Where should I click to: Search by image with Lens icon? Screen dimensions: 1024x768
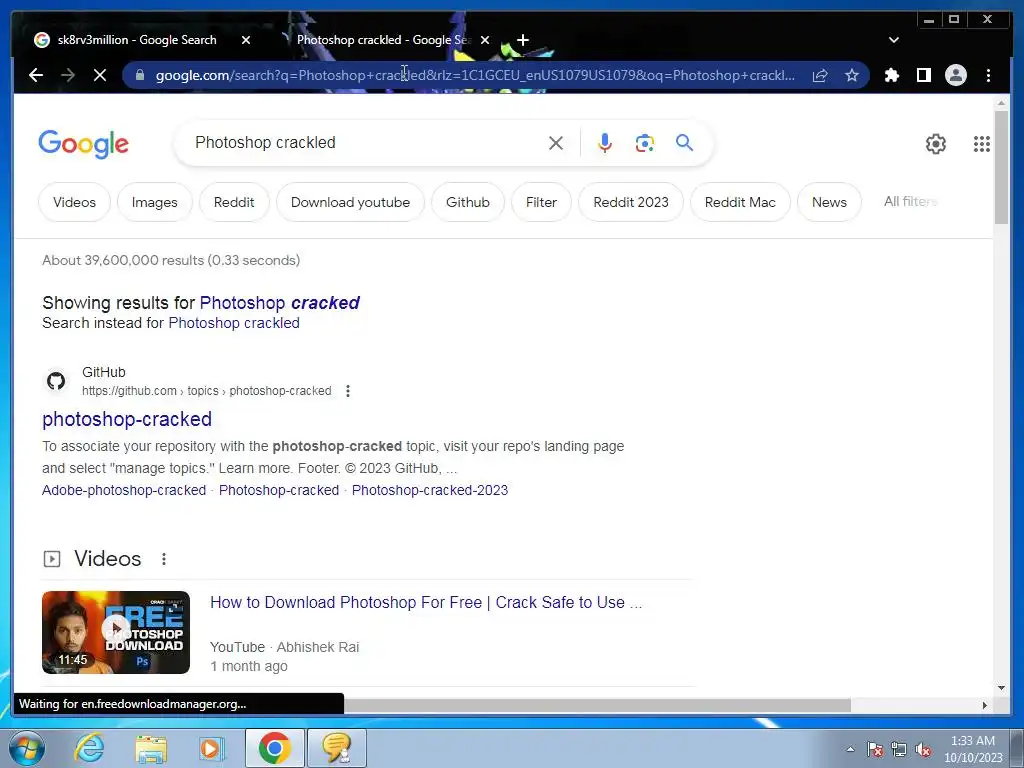(x=645, y=143)
